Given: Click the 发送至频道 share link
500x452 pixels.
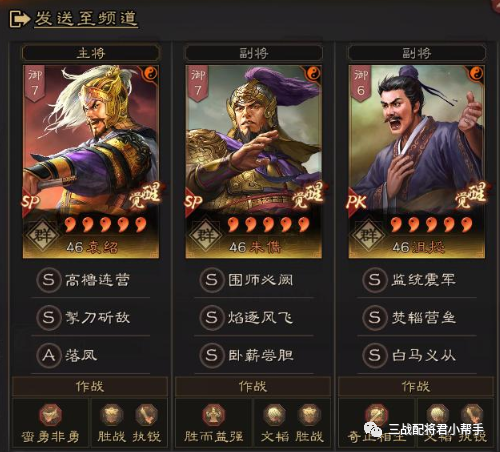Looking at the screenshot, I should point(86,18).
